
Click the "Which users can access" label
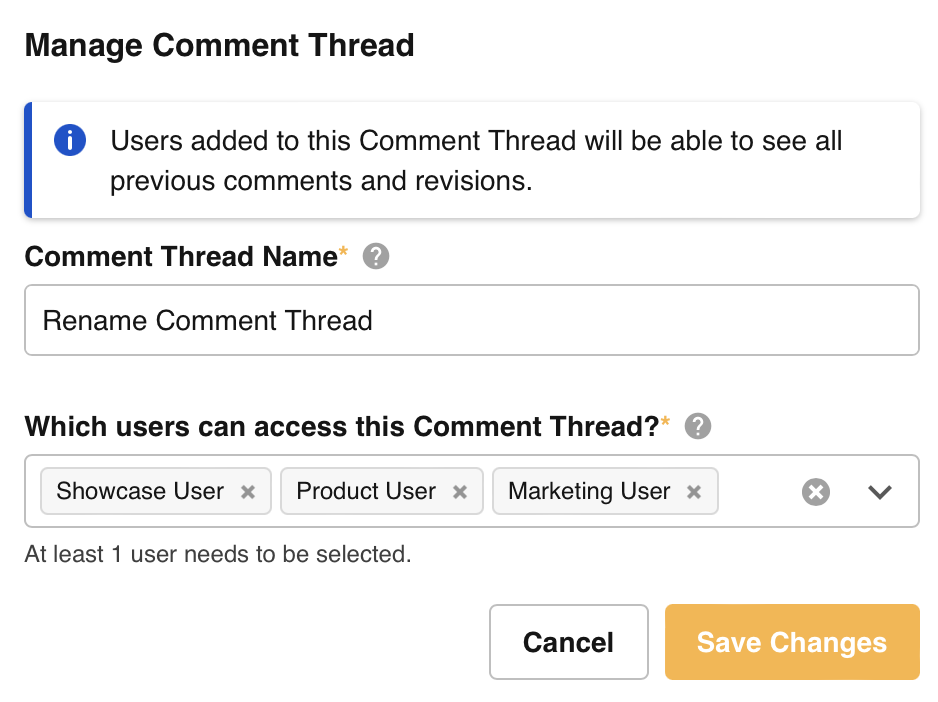pos(342,427)
